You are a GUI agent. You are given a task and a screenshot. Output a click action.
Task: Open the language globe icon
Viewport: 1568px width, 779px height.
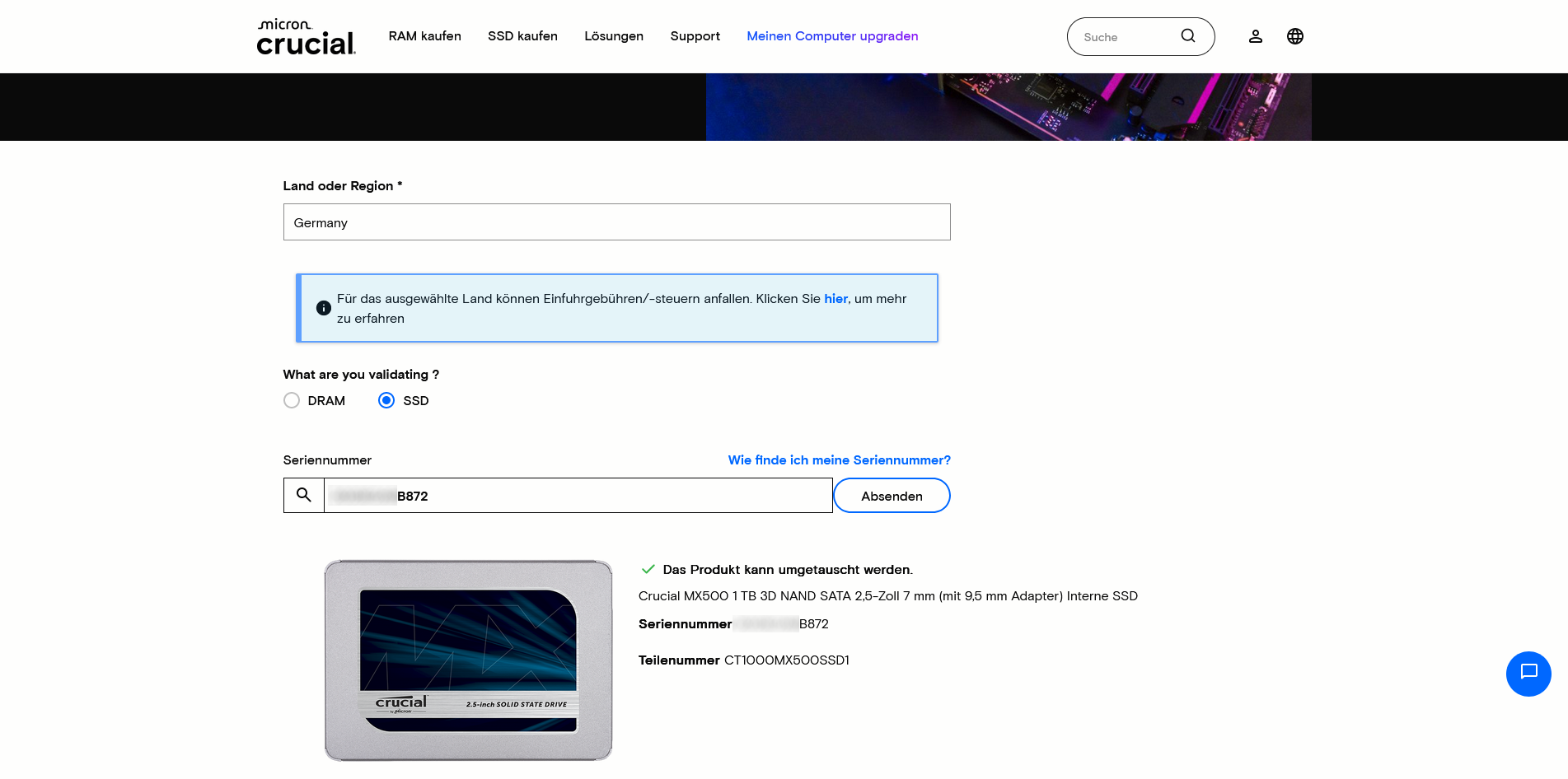pos(1294,35)
